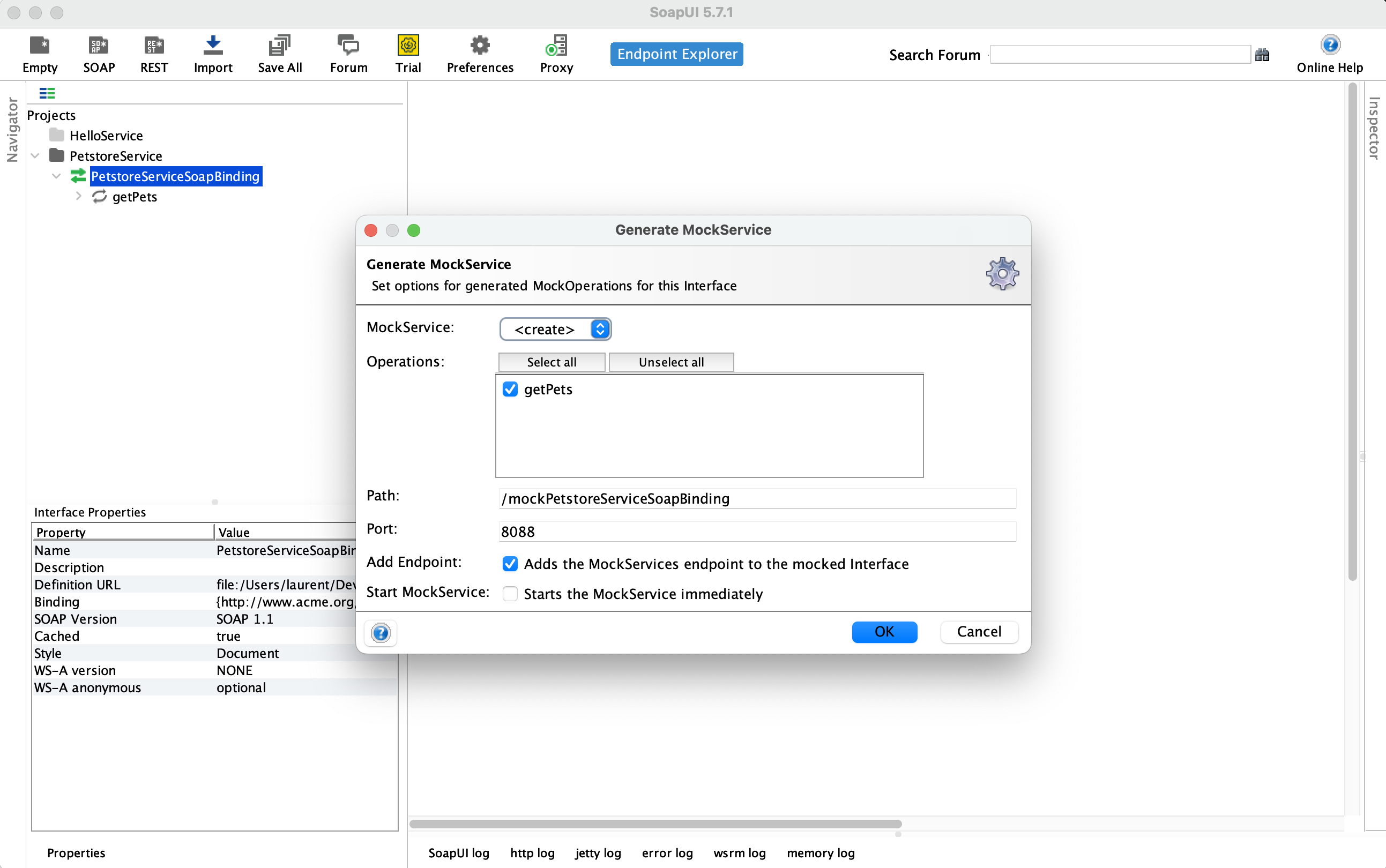Image resolution: width=1386 pixels, height=868 pixels.
Task: Collapse the PetstoreService project node
Action: click(x=35, y=155)
